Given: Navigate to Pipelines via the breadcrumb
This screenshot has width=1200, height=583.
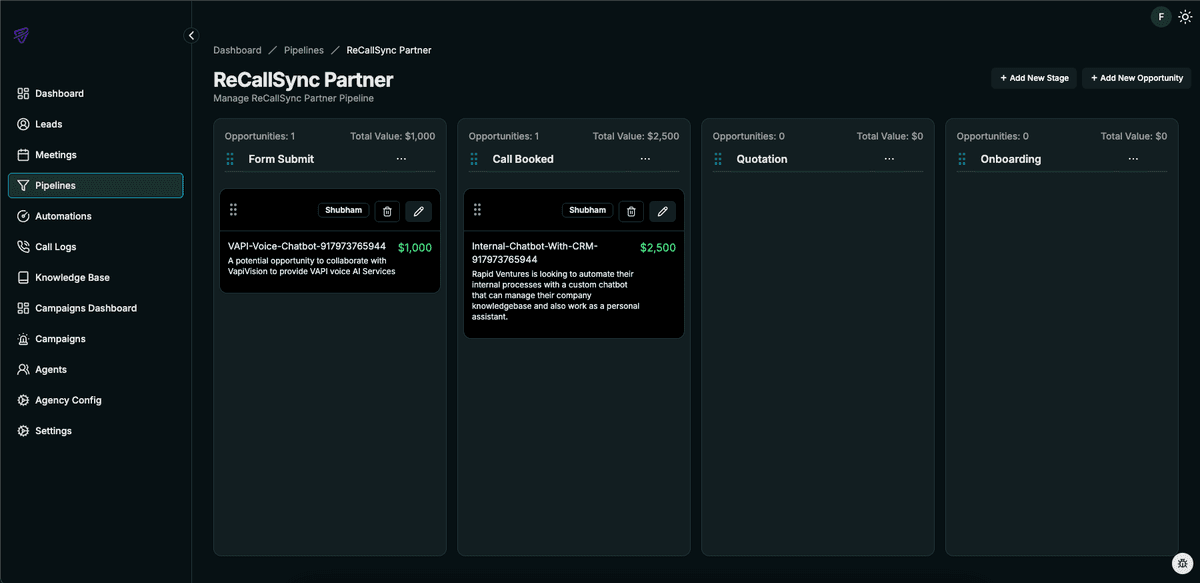Looking at the screenshot, I should pyautogui.click(x=303, y=49).
